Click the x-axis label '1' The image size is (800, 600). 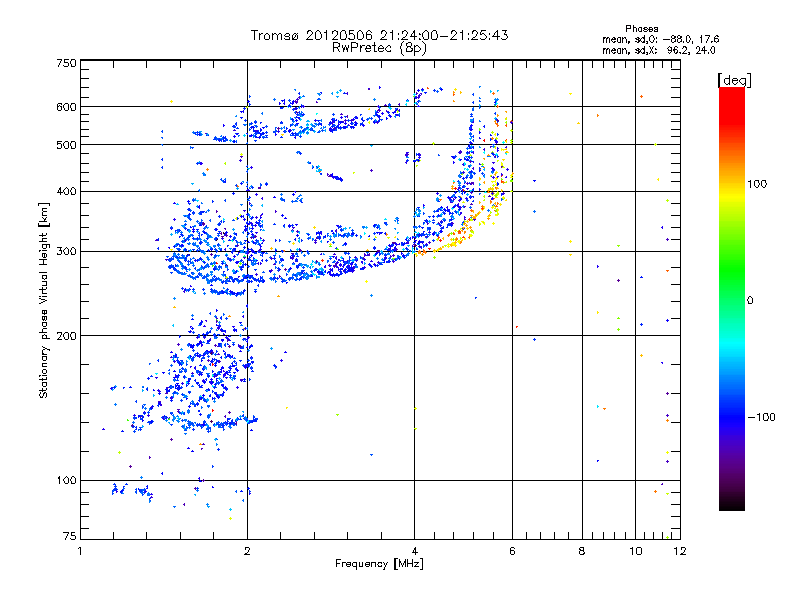pos(80,551)
